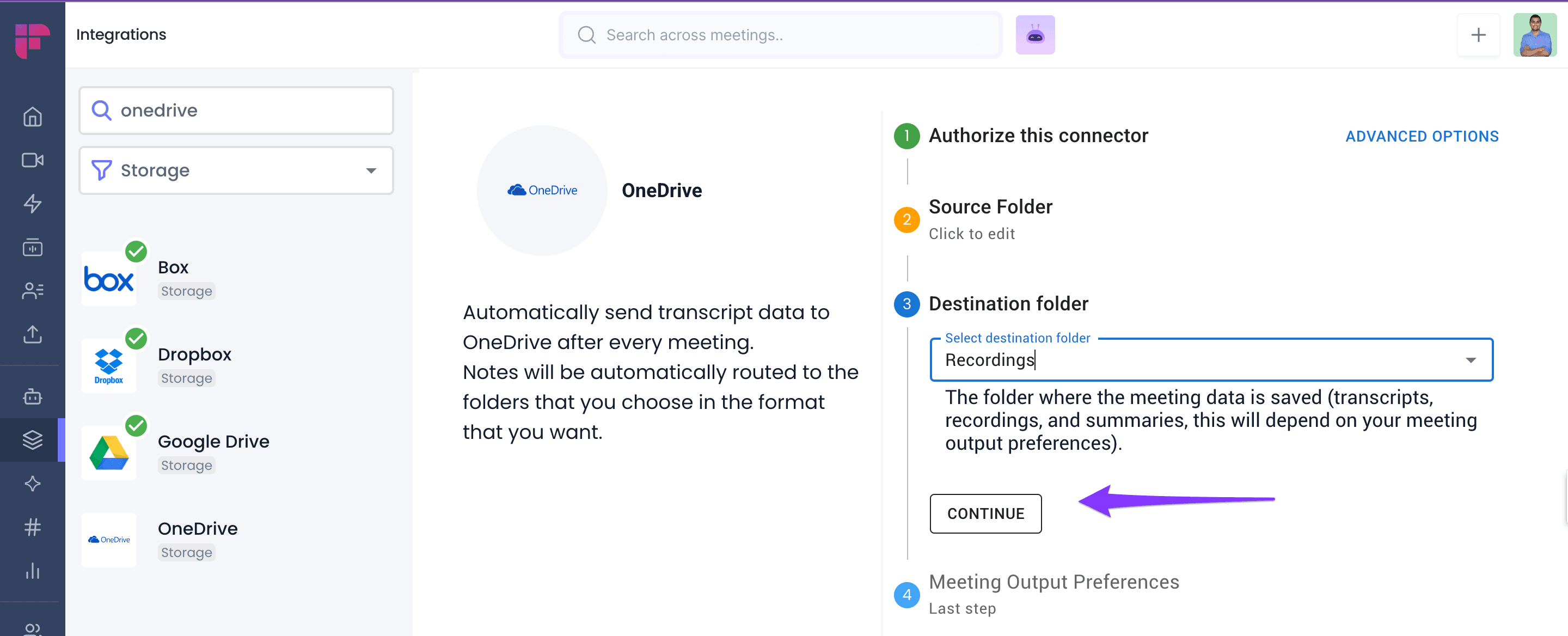The image size is (1568, 636).
Task: Open the Fireflies logo home link
Action: tap(32, 40)
